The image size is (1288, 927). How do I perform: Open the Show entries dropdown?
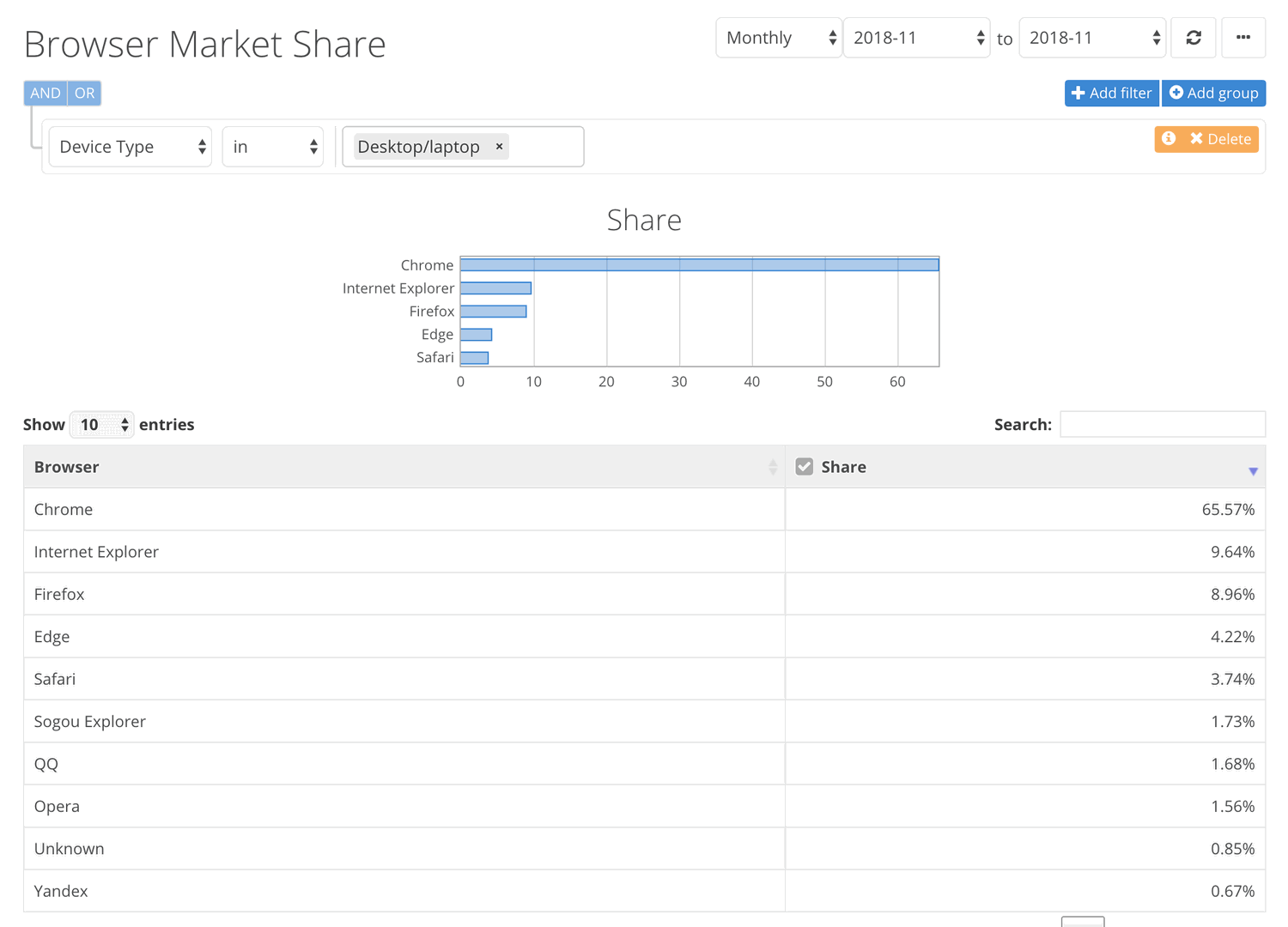pyautogui.click(x=101, y=424)
